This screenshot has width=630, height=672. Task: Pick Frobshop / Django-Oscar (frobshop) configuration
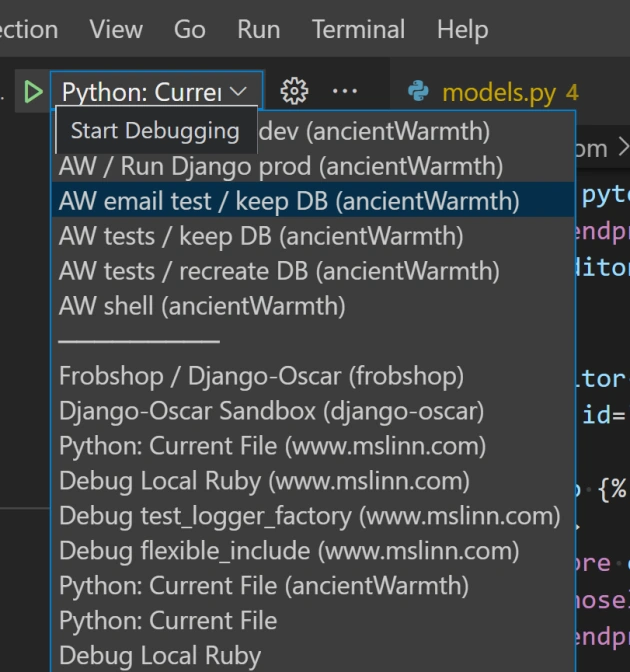261,376
